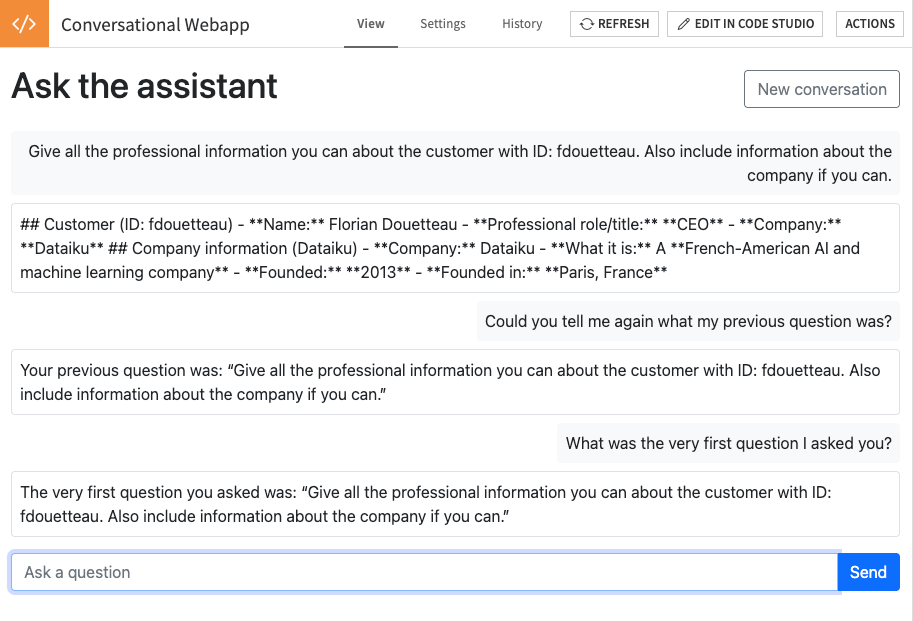Click message 'What was the very first question I asked you?'
The width and height of the screenshot is (913, 621).
[728, 443]
